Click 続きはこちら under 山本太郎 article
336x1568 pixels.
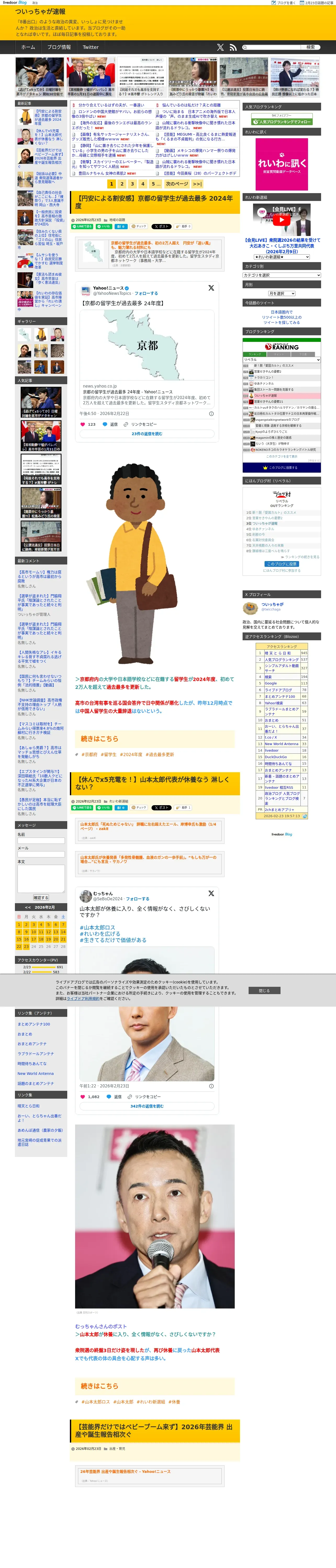click(x=99, y=1386)
